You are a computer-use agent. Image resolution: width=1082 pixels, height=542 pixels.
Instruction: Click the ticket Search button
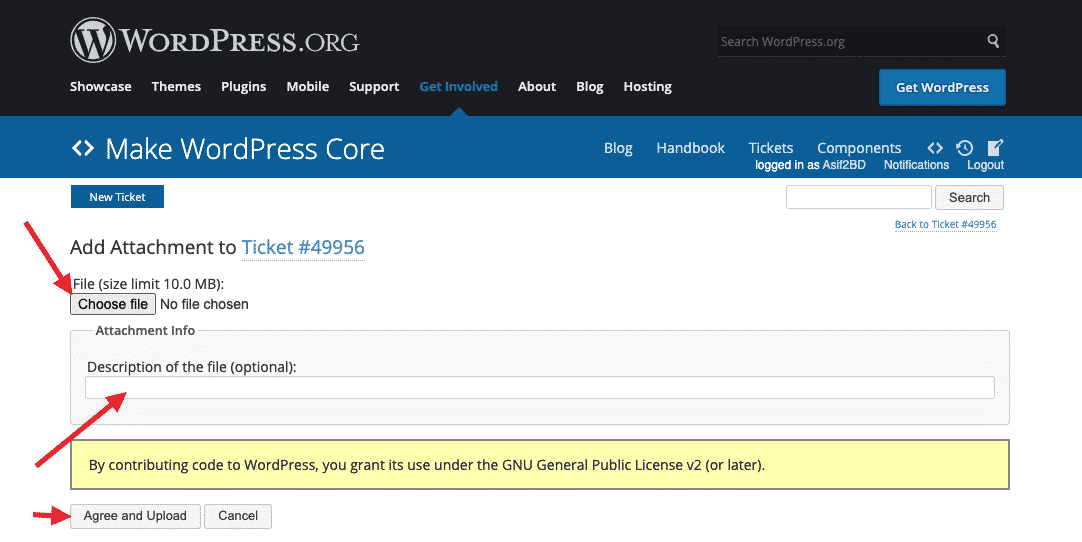[x=970, y=197]
